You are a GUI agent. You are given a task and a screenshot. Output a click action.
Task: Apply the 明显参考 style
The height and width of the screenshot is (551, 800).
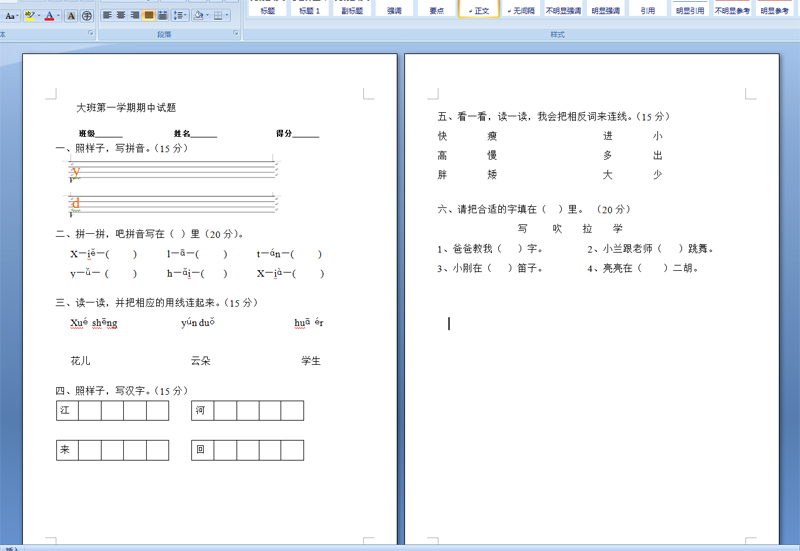(x=774, y=9)
